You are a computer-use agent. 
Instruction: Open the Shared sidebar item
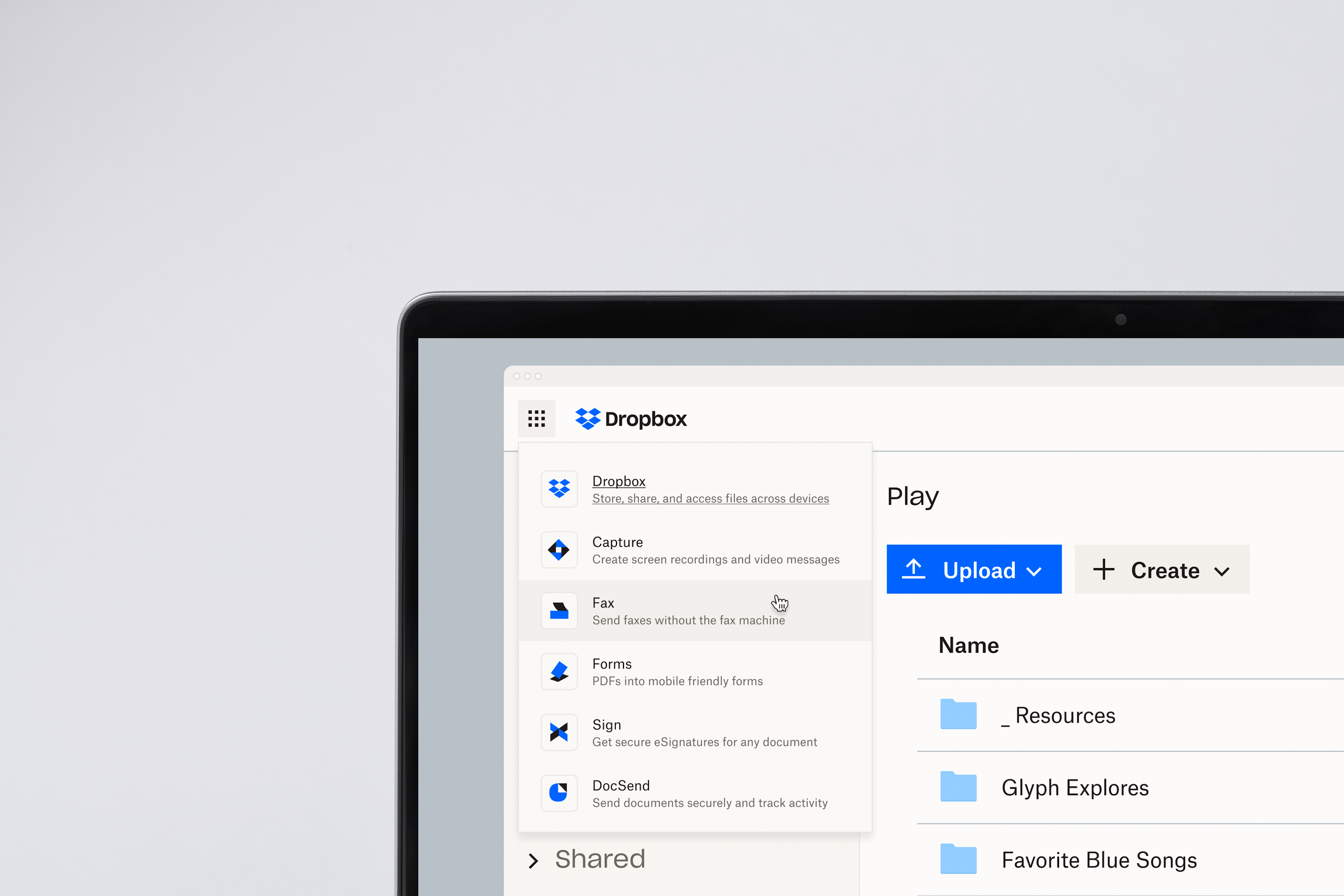tap(600, 859)
